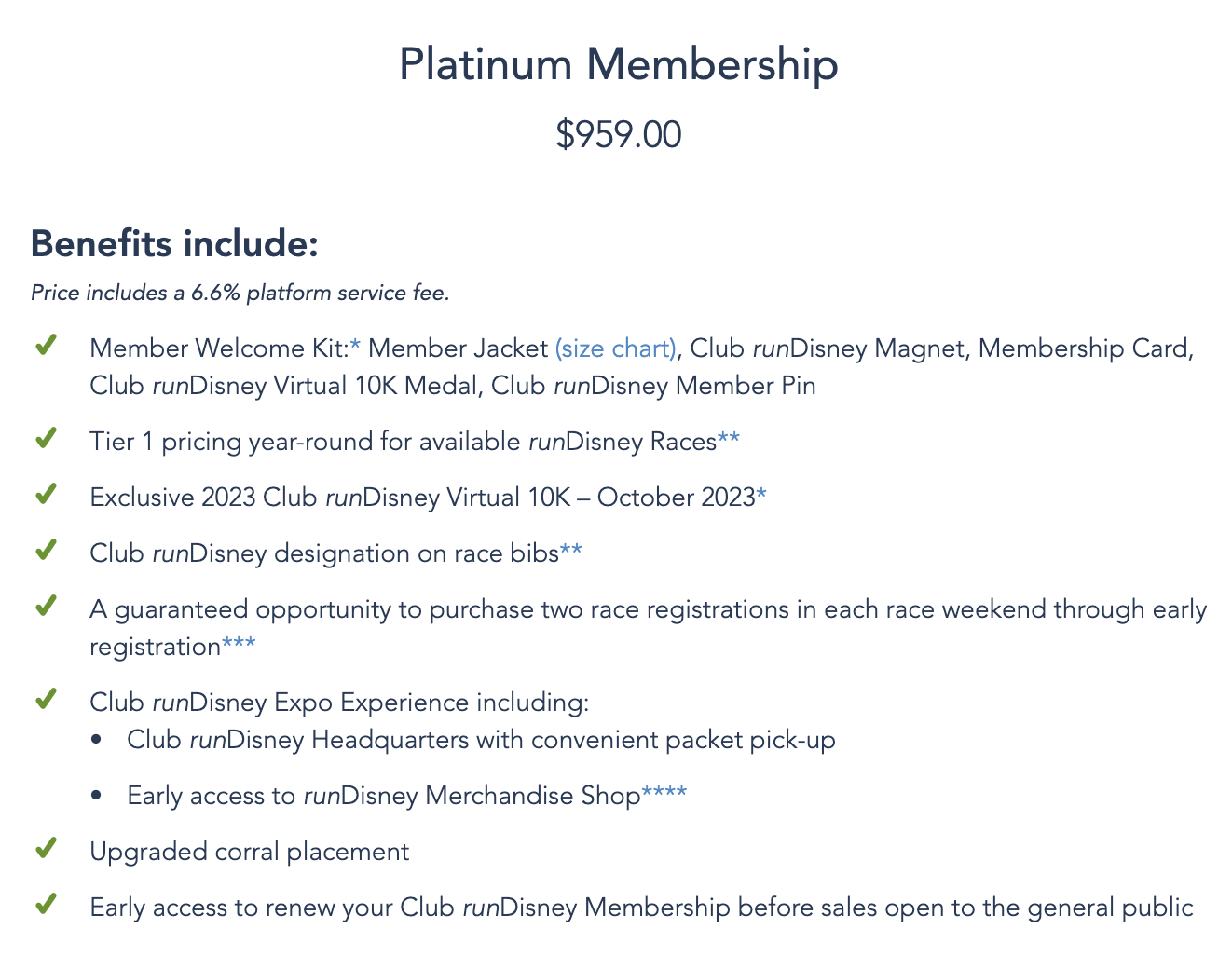Click the checkmark beside Upgraded corral placement
This screenshot has height=956, width=1232.
(45, 849)
